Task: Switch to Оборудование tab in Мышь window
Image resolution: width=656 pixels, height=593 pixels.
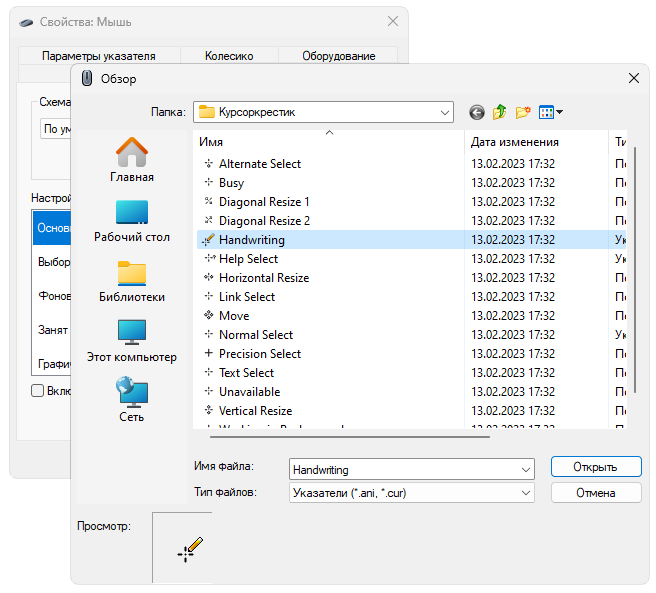Action: point(338,56)
